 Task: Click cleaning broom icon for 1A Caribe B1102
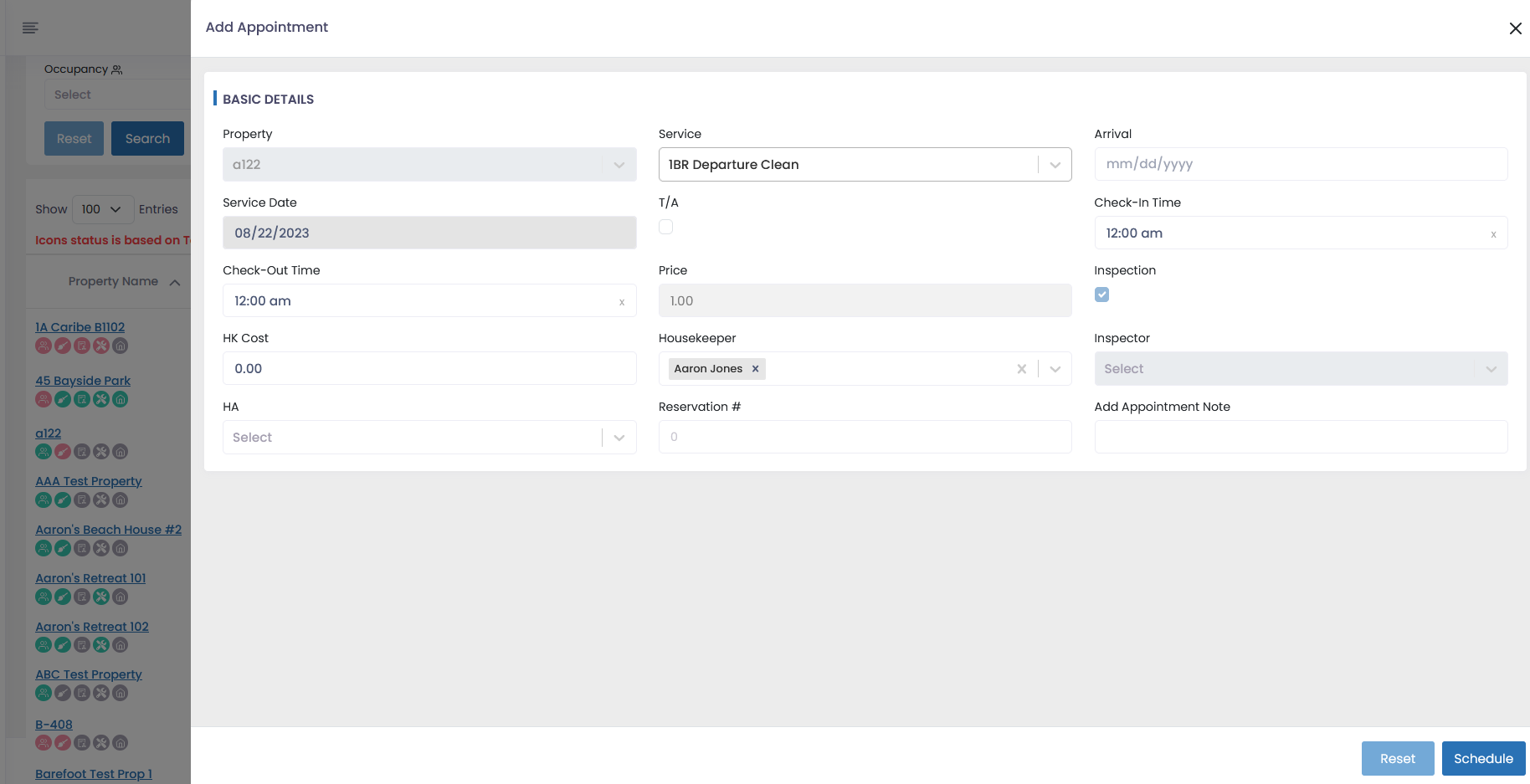click(63, 346)
